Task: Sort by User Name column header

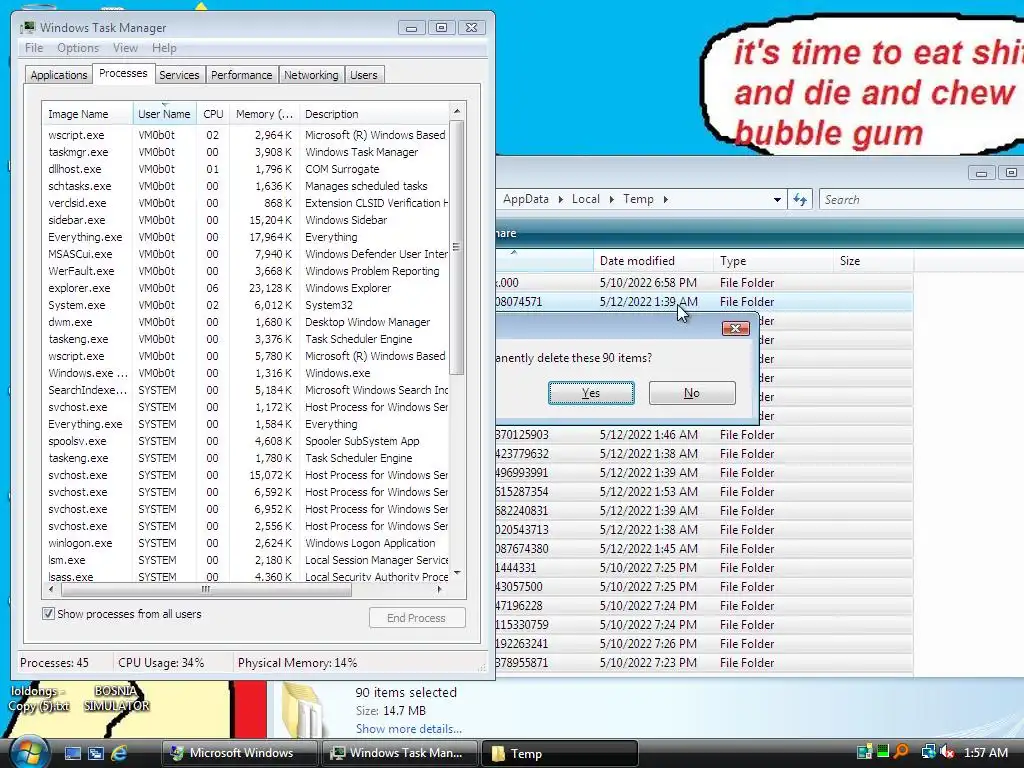Action: click(x=165, y=114)
